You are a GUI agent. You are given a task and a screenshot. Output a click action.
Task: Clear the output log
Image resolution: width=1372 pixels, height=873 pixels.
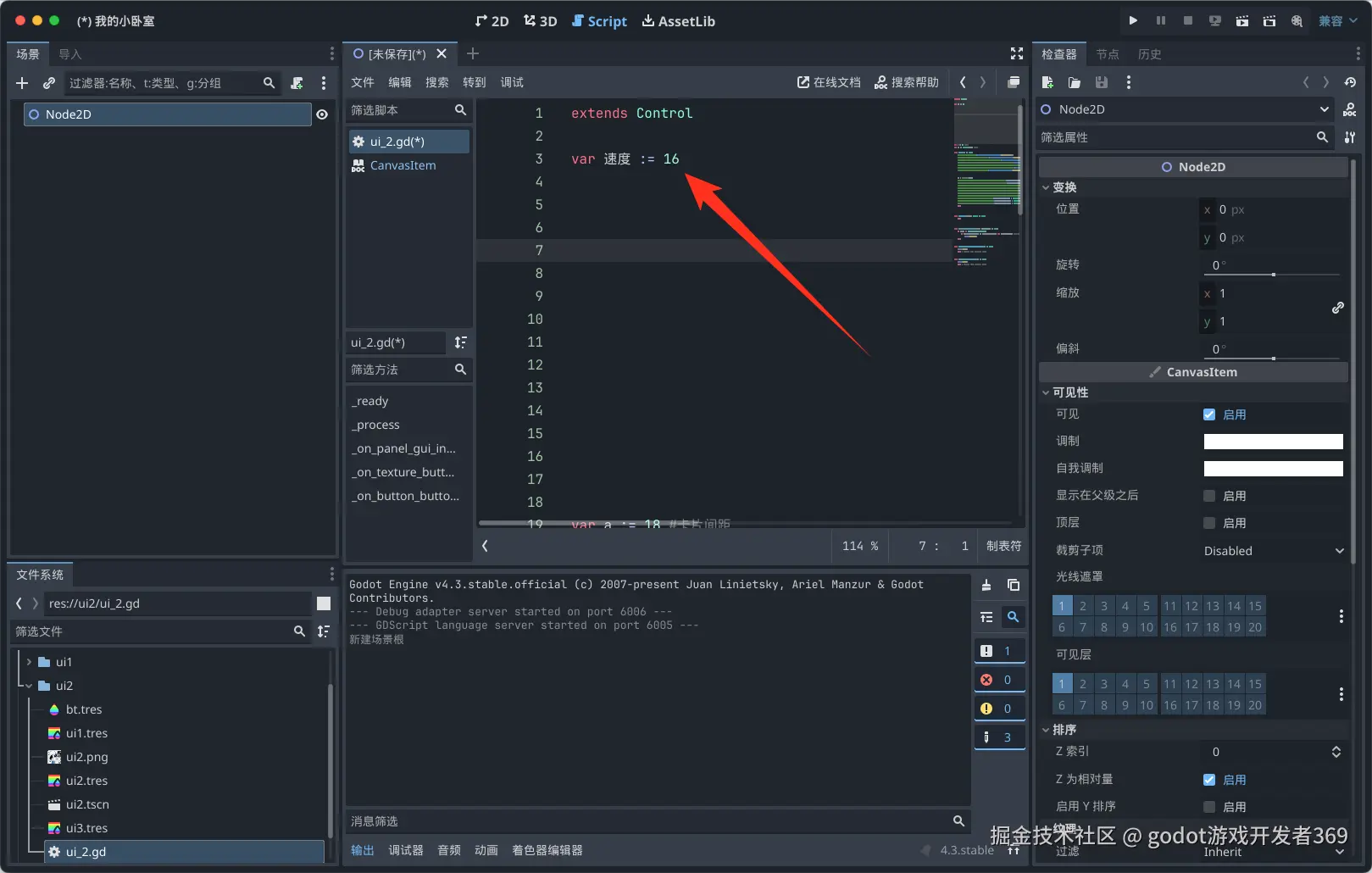(x=986, y=585)
